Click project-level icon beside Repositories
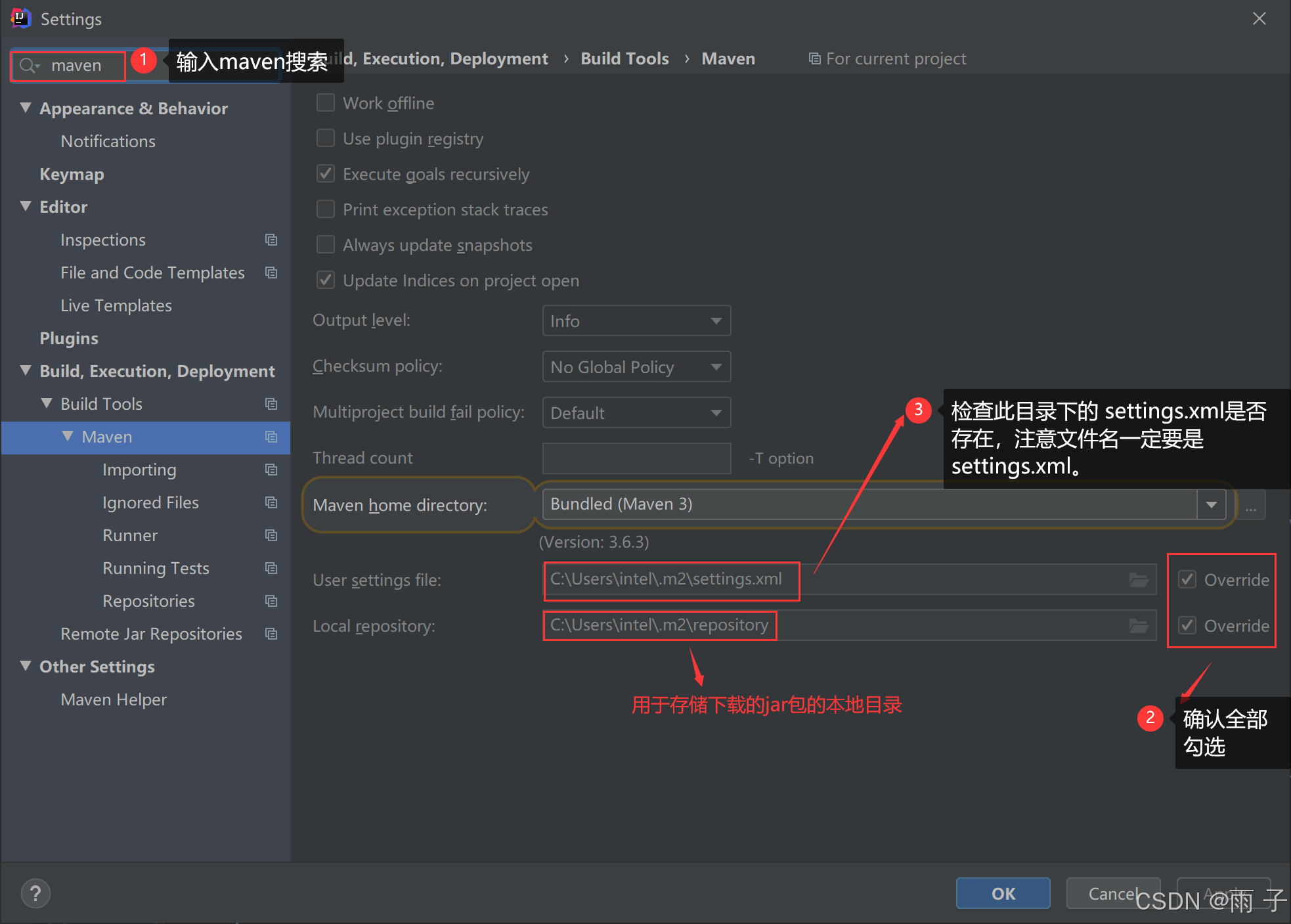Viewport: 1291px width, 924px height. point(271,601)
